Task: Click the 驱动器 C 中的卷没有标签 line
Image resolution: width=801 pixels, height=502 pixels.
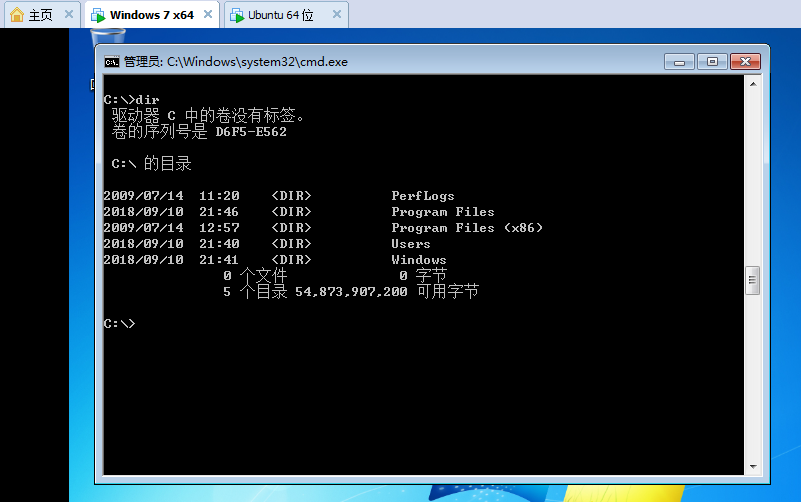Action: tap(208, 116)
